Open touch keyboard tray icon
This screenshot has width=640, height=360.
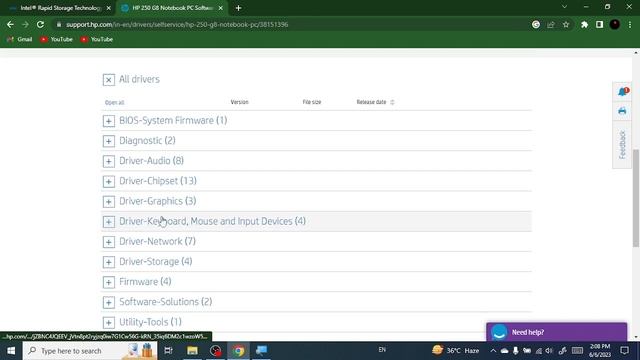pos(577,351)
